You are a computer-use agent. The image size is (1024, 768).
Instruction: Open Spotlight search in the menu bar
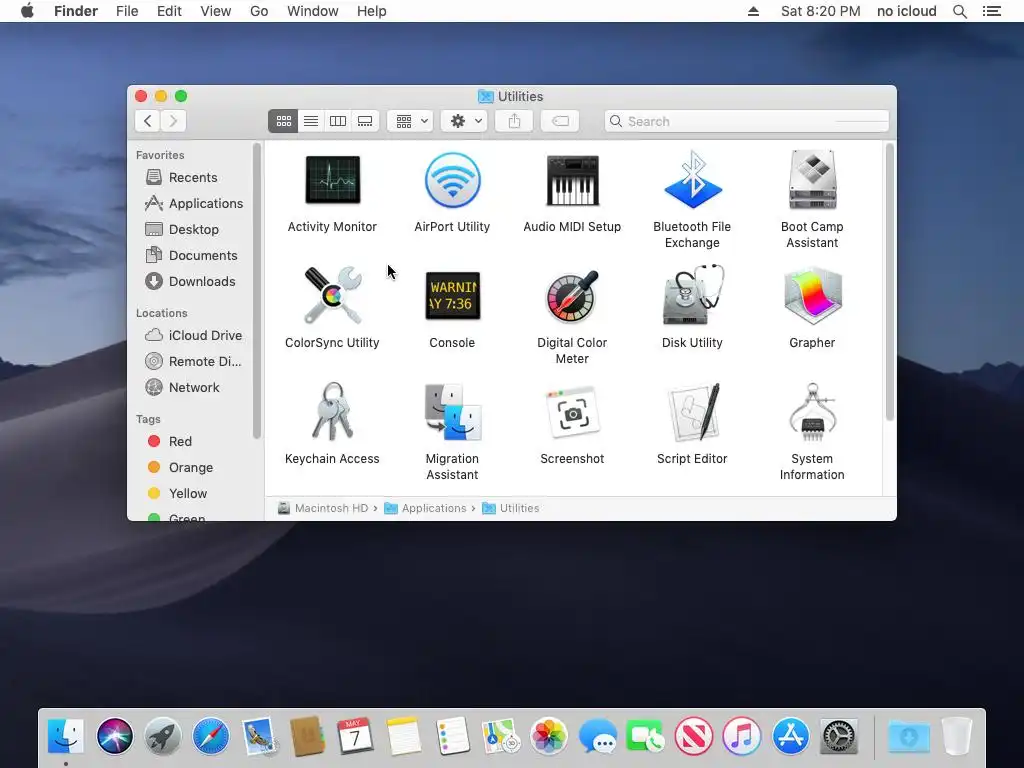(960, 11)
